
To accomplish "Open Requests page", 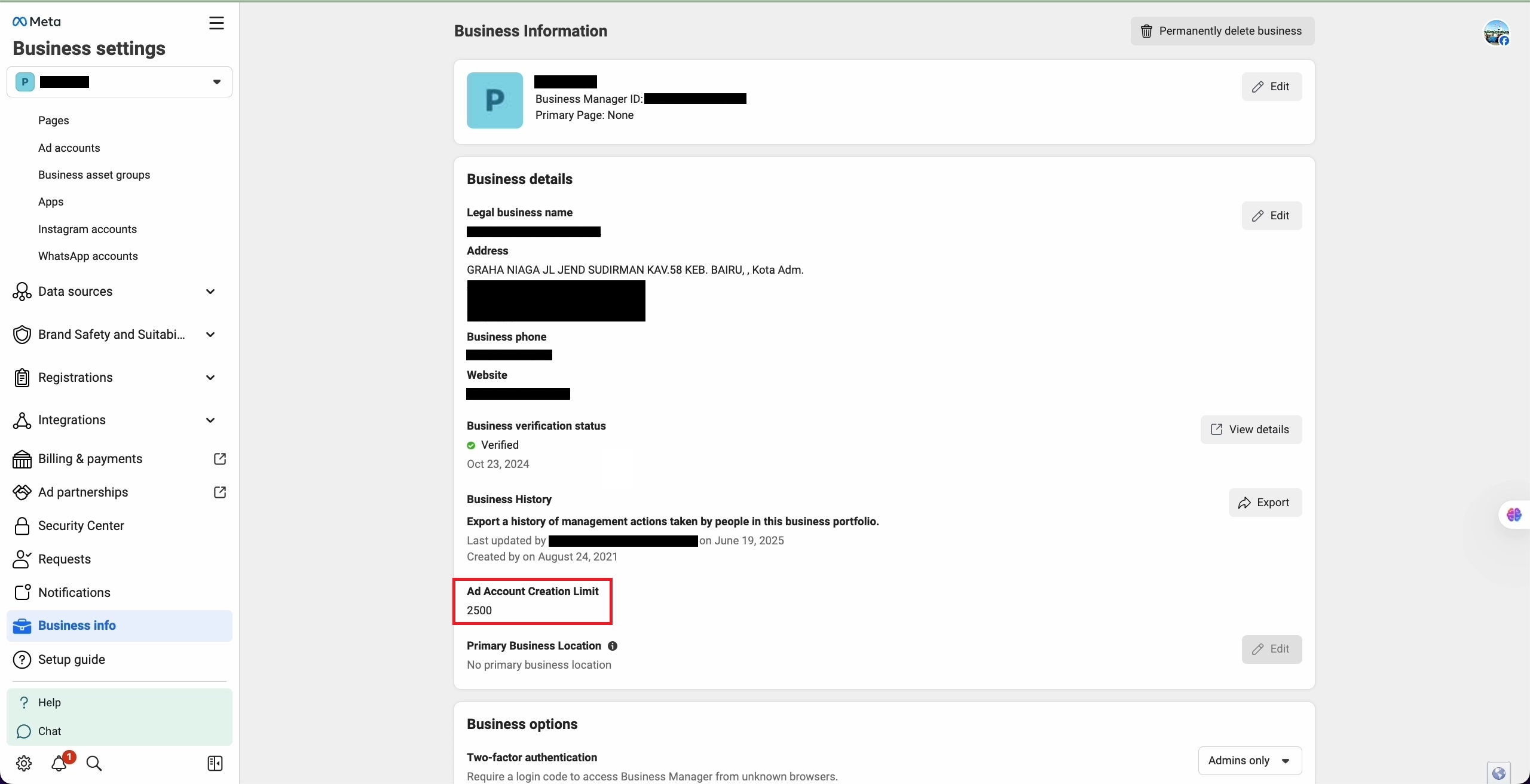I will pyautogui.click(x=65, y=559).
